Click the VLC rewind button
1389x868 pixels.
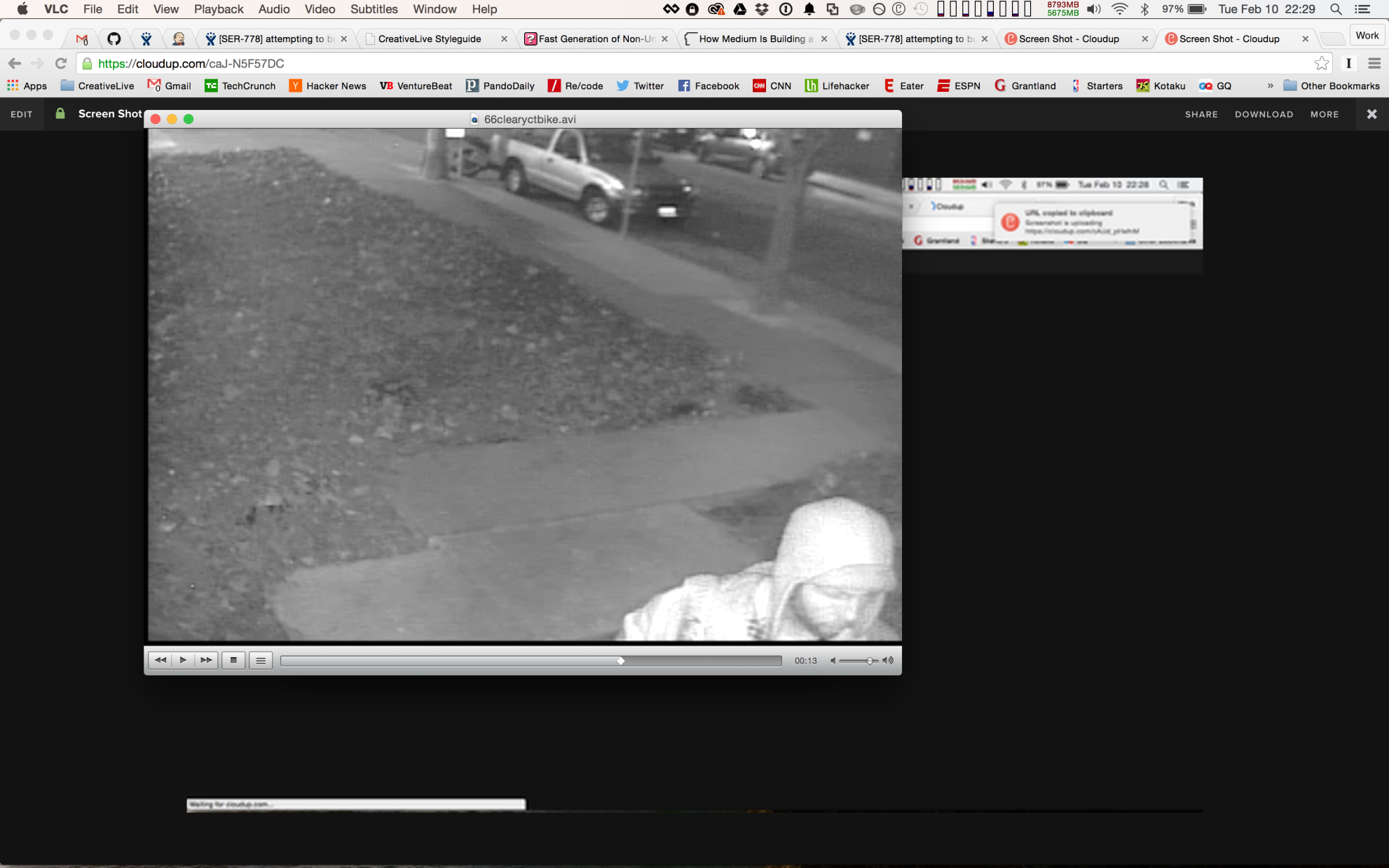[160, 660]
